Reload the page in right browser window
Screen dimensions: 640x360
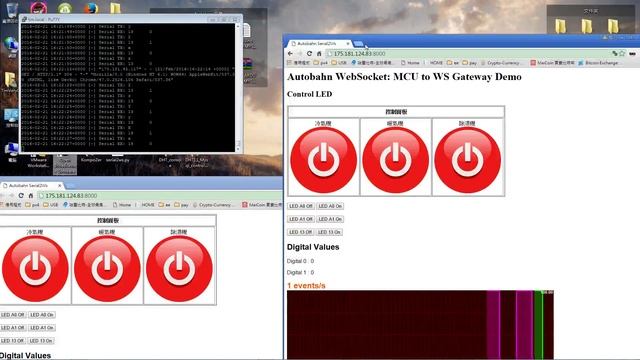(x=309, y=53)
